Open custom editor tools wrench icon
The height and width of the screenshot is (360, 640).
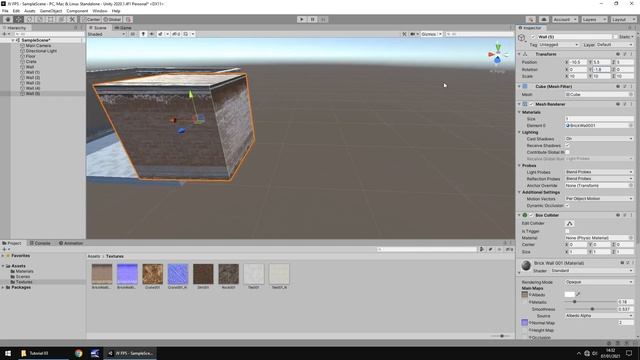72,20
